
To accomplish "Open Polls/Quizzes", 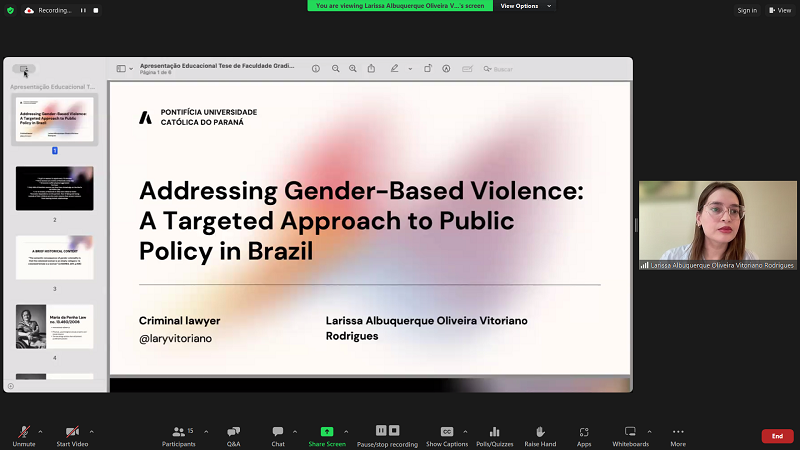I will (494, 431).
